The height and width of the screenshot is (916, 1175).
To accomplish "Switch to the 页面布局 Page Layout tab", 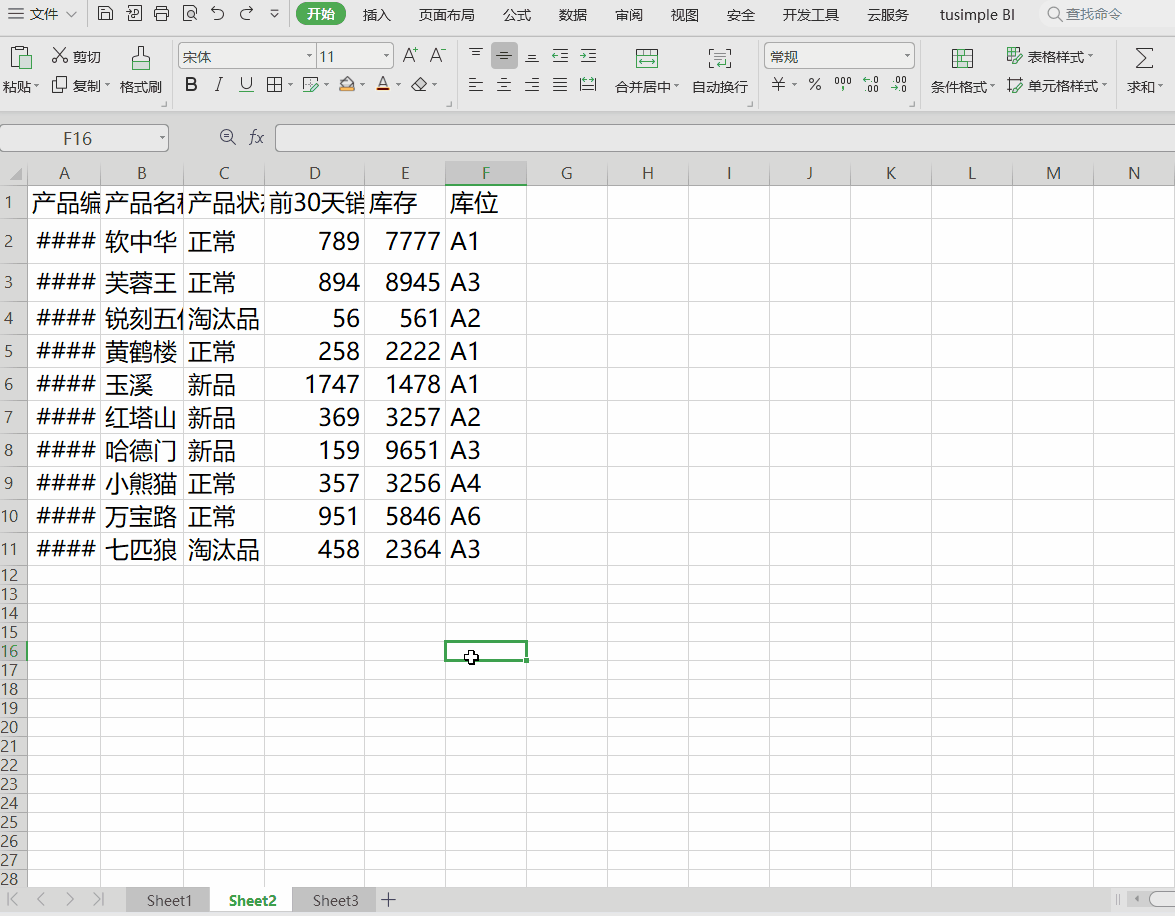I will coord(447,15).
